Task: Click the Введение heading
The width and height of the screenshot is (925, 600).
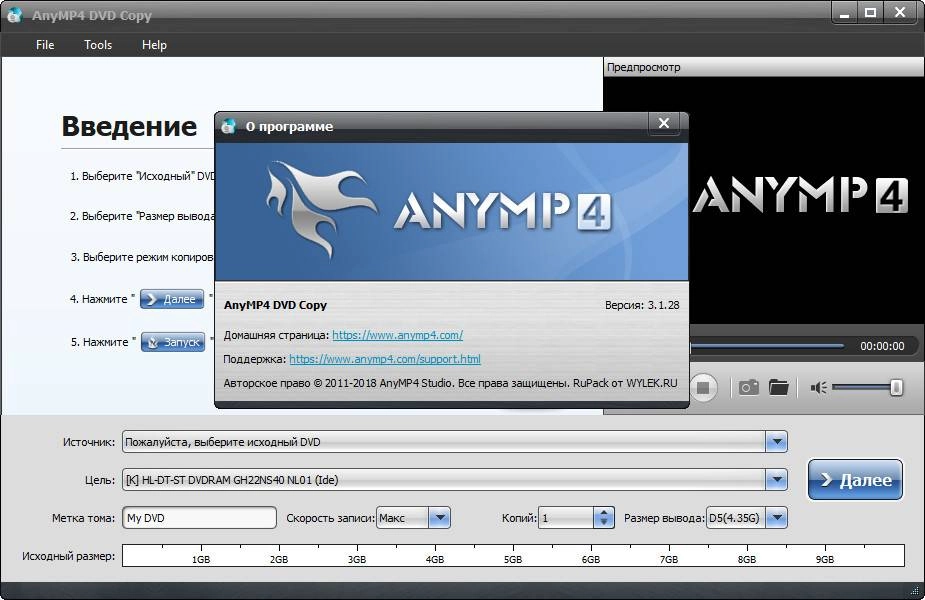Action: pos(129,126)
